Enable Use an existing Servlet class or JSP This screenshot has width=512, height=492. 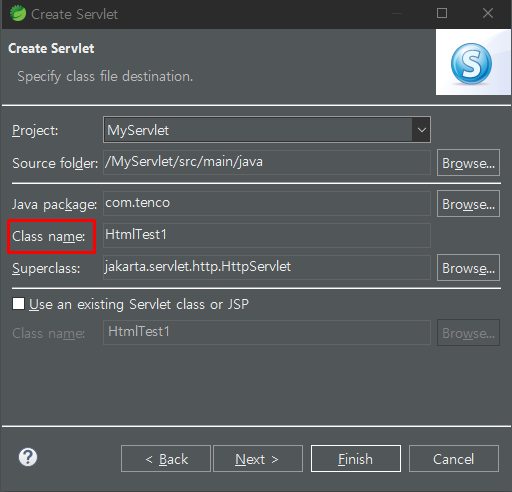pos(18,304)
